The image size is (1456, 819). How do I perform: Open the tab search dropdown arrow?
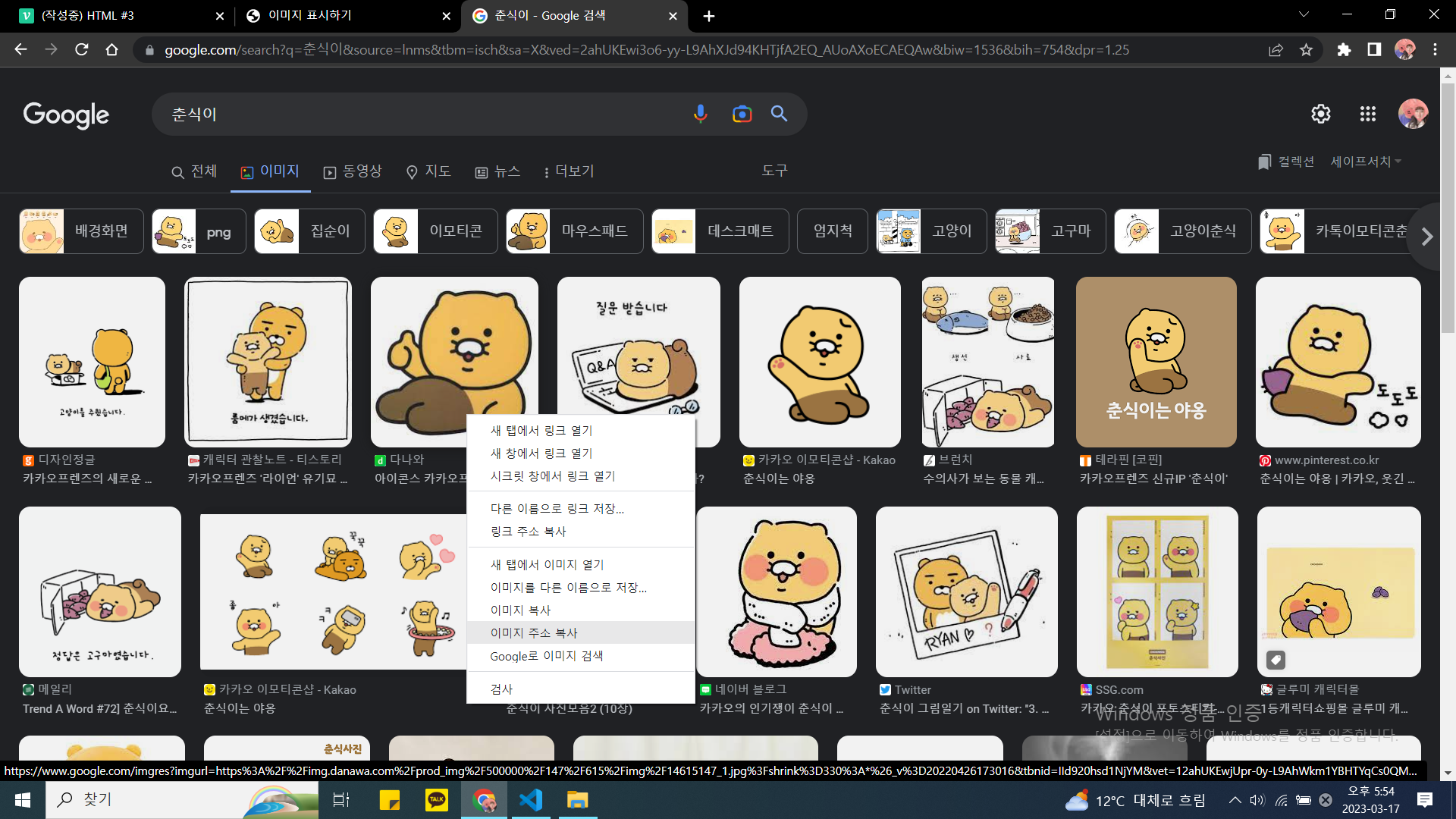point(1304,15)
